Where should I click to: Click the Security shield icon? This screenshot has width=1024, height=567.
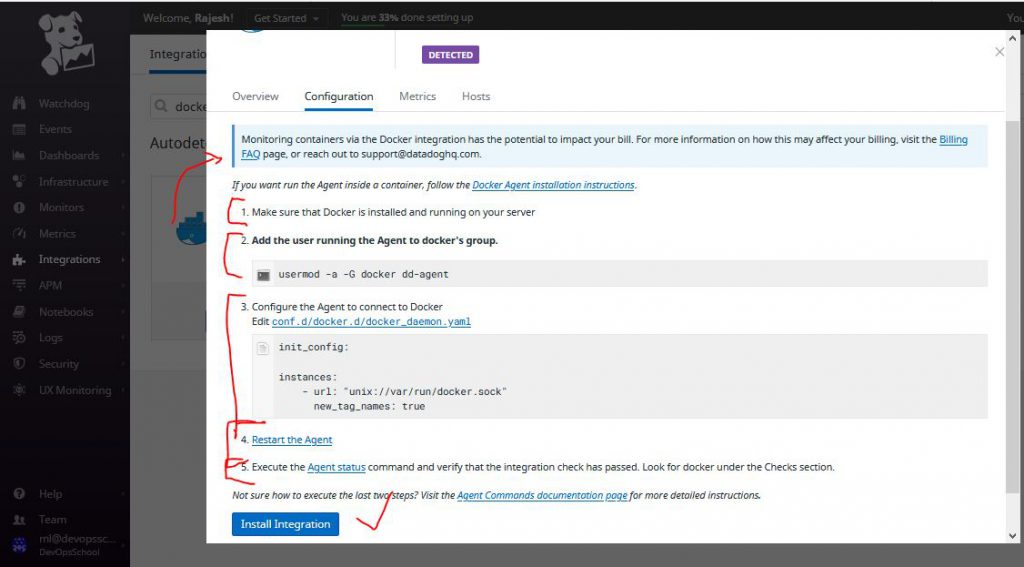(x=19, y=364)
